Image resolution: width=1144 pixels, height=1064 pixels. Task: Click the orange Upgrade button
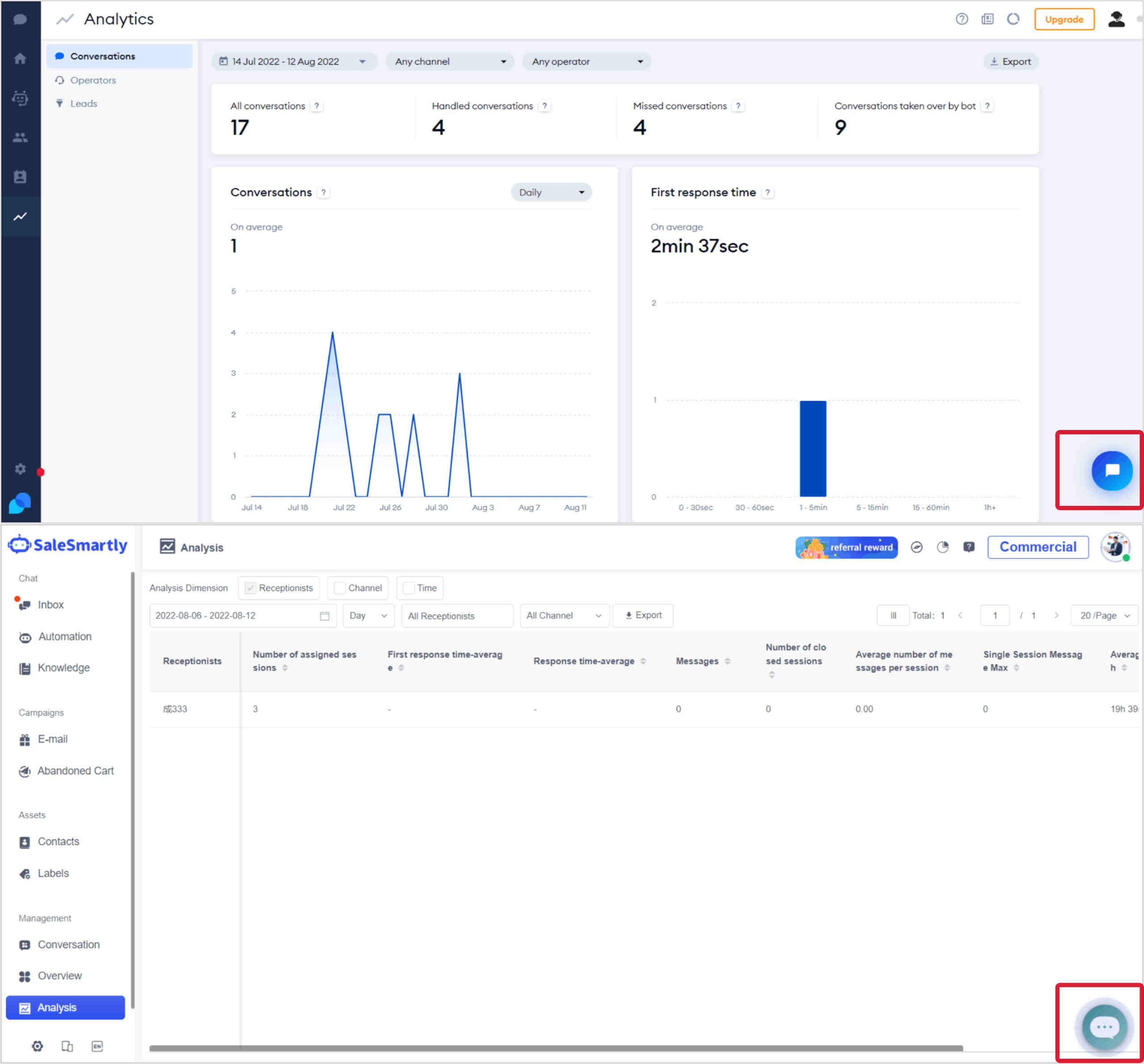coord(1064,19)
